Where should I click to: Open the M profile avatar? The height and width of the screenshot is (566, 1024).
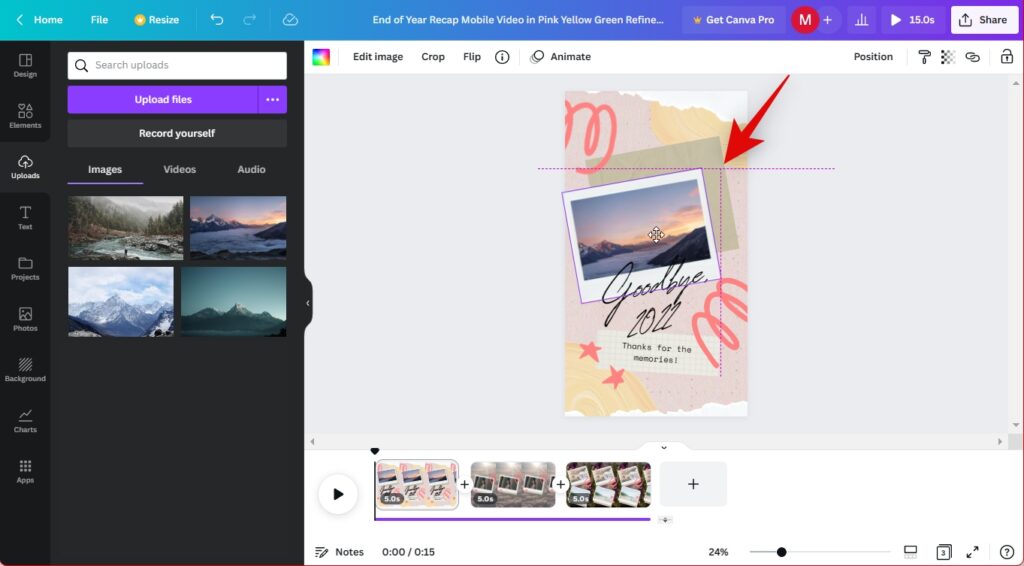805,20
